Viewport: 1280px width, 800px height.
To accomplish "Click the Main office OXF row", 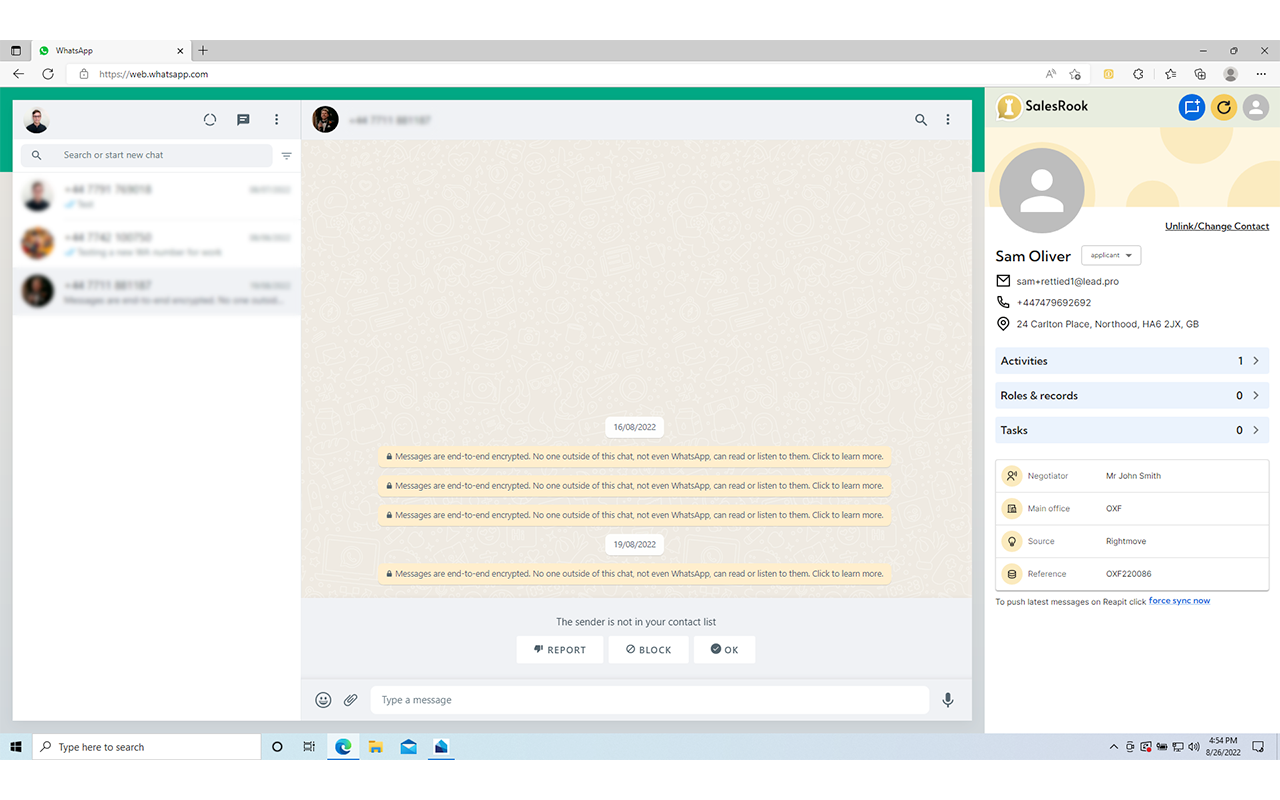I will click(1132, 509).
